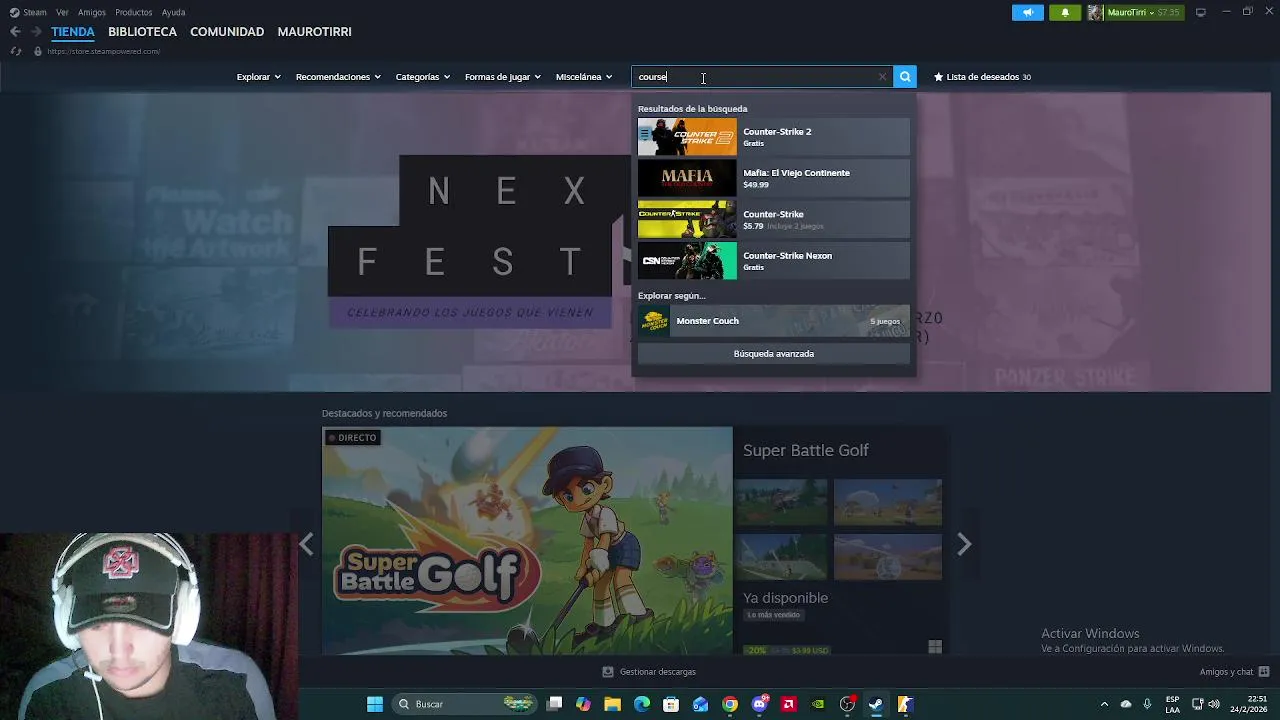
Task: Go back with the left navigation arrow
Action: click(15, 32)
